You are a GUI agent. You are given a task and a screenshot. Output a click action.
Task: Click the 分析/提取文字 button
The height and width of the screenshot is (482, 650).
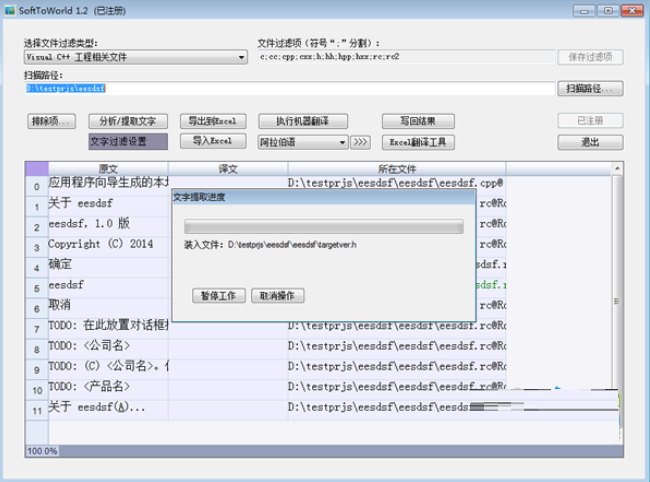click(x=128, y=121)
